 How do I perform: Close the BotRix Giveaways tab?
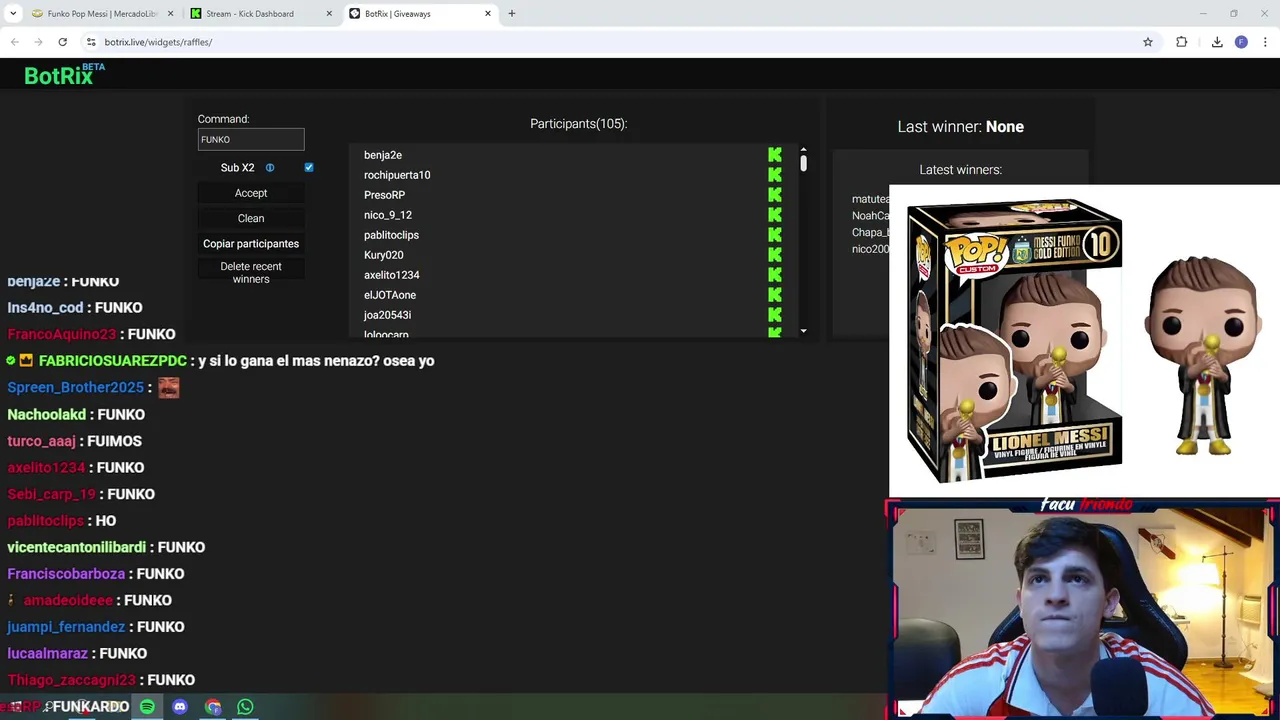488,14
